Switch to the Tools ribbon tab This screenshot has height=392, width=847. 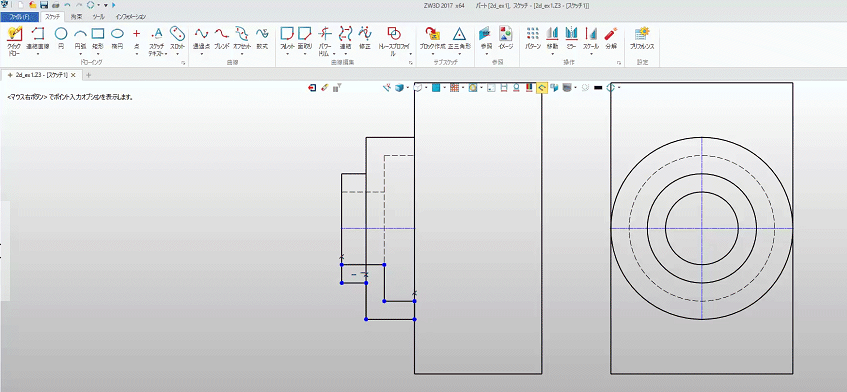click(x=98, y=17)
